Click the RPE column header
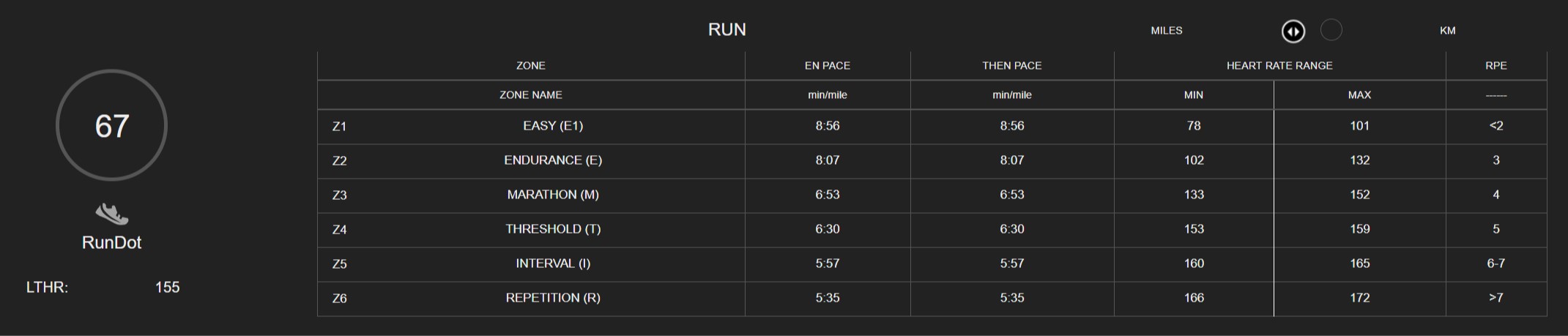The height and width of the screenshot is (336, 1568). click(1495, 66)
